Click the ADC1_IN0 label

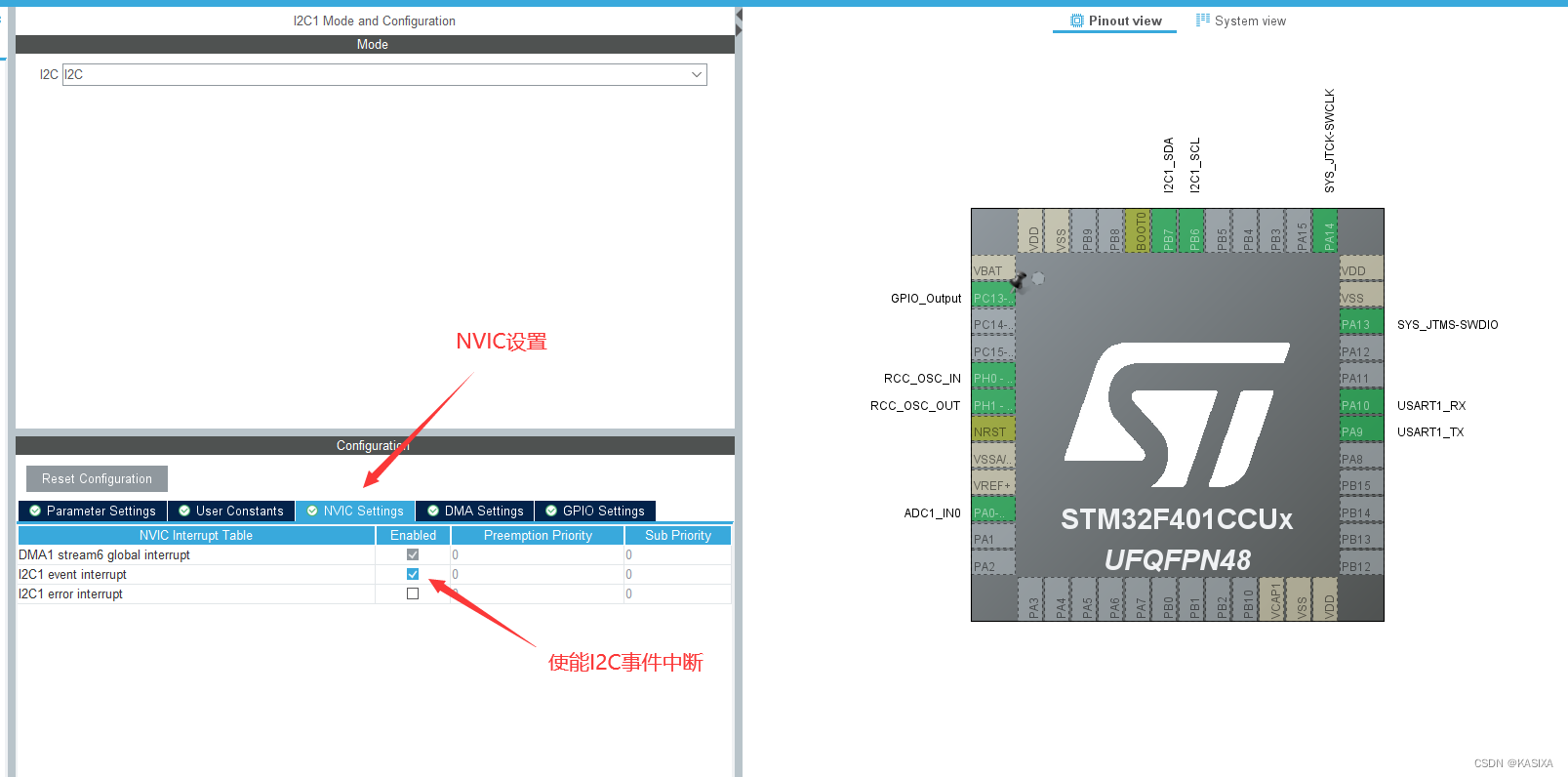[932, 512]
